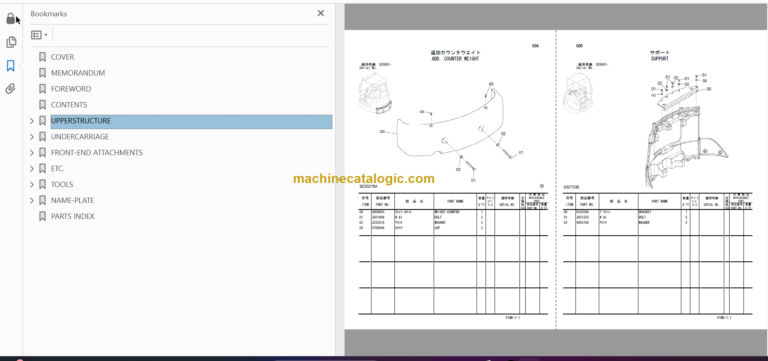768x361 pixels.
Task: Click the Bookmarks panel title
Action: (x=48, y=14)
